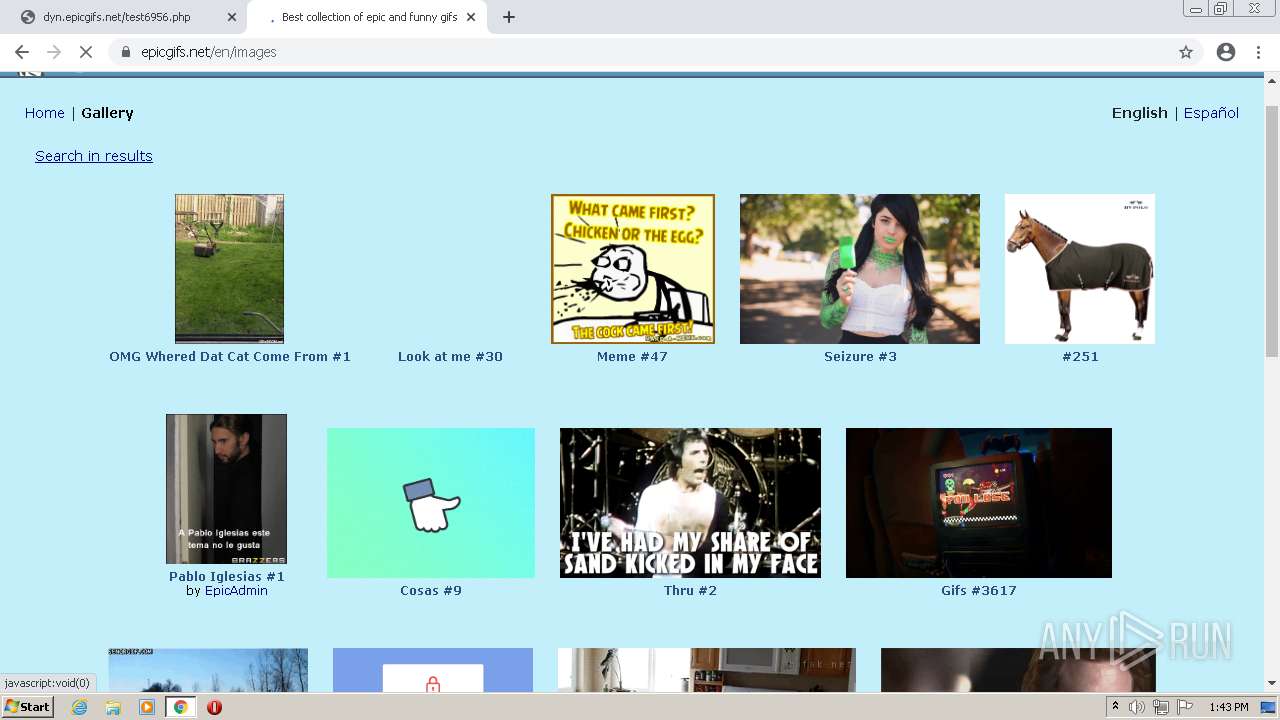Viewport: 1280px width, 720px height.
Task: Open the sand kicked in my face thumbnail
Action: [690, 503]
